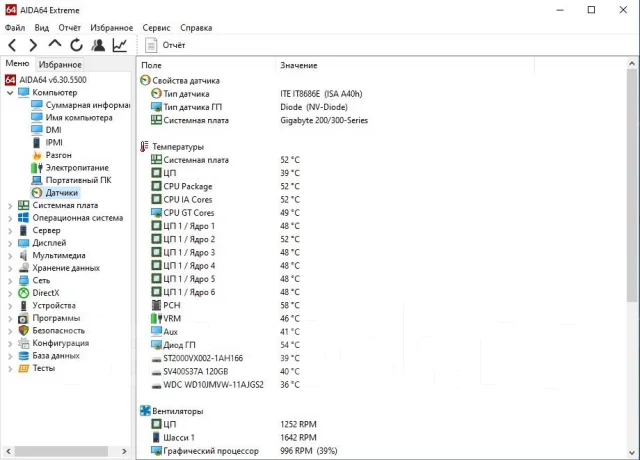Expand the Тесты tree node
This screenshot has height=460, width=640.
click(10, 369)
